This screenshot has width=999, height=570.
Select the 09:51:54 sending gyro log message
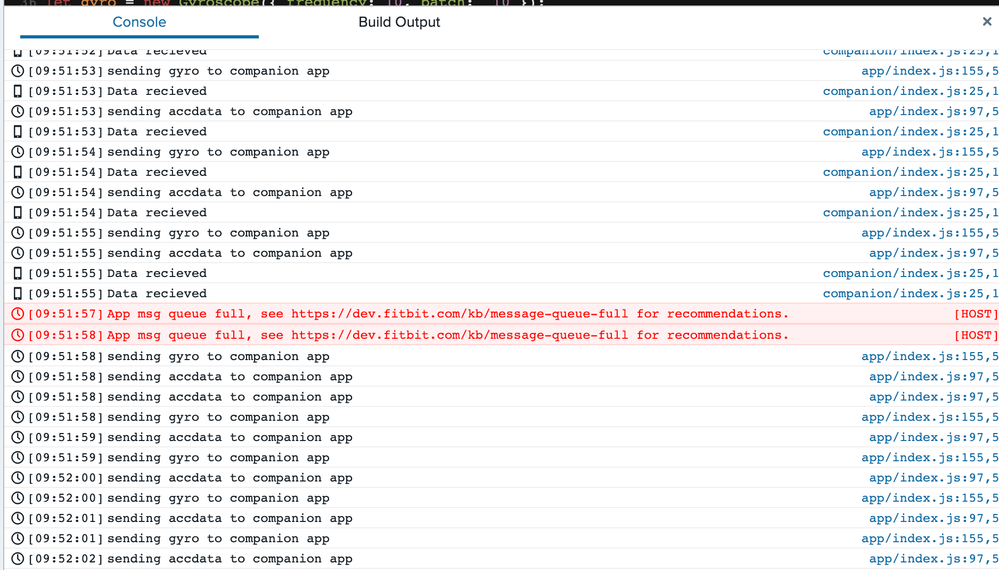(218, 152)
